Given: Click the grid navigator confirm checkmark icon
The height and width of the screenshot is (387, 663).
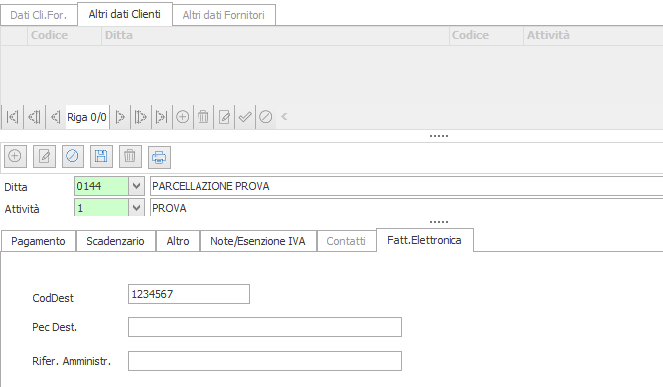Looking at the screenshot, I should (245, 117).
